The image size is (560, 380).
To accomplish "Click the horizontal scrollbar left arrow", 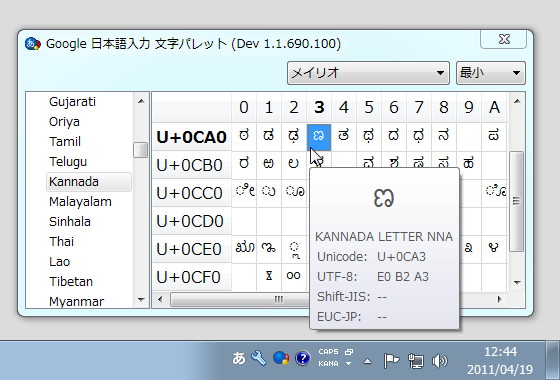I will click(x=160, y=299).
